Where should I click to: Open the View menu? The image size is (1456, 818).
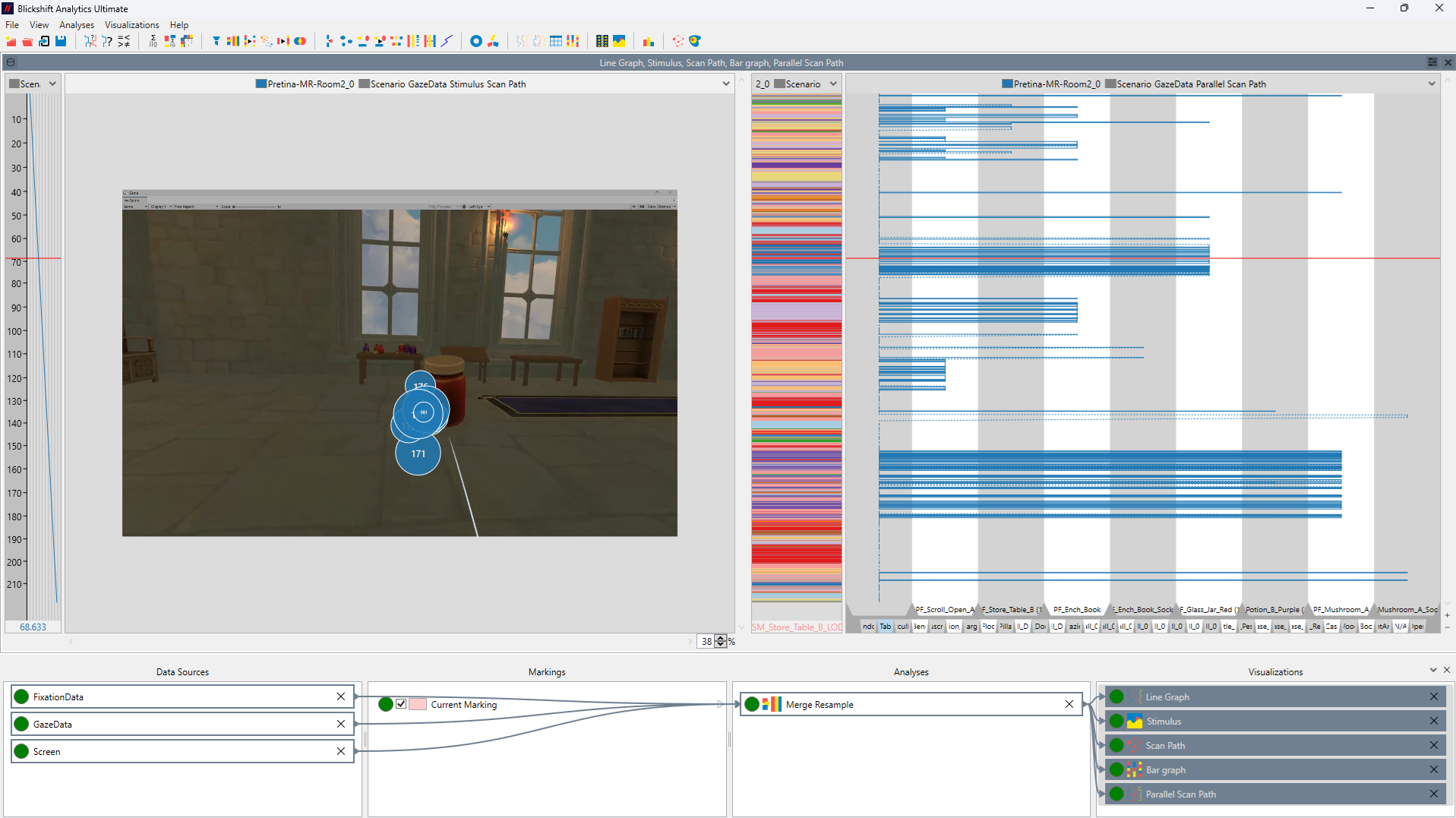pos(39,25)
